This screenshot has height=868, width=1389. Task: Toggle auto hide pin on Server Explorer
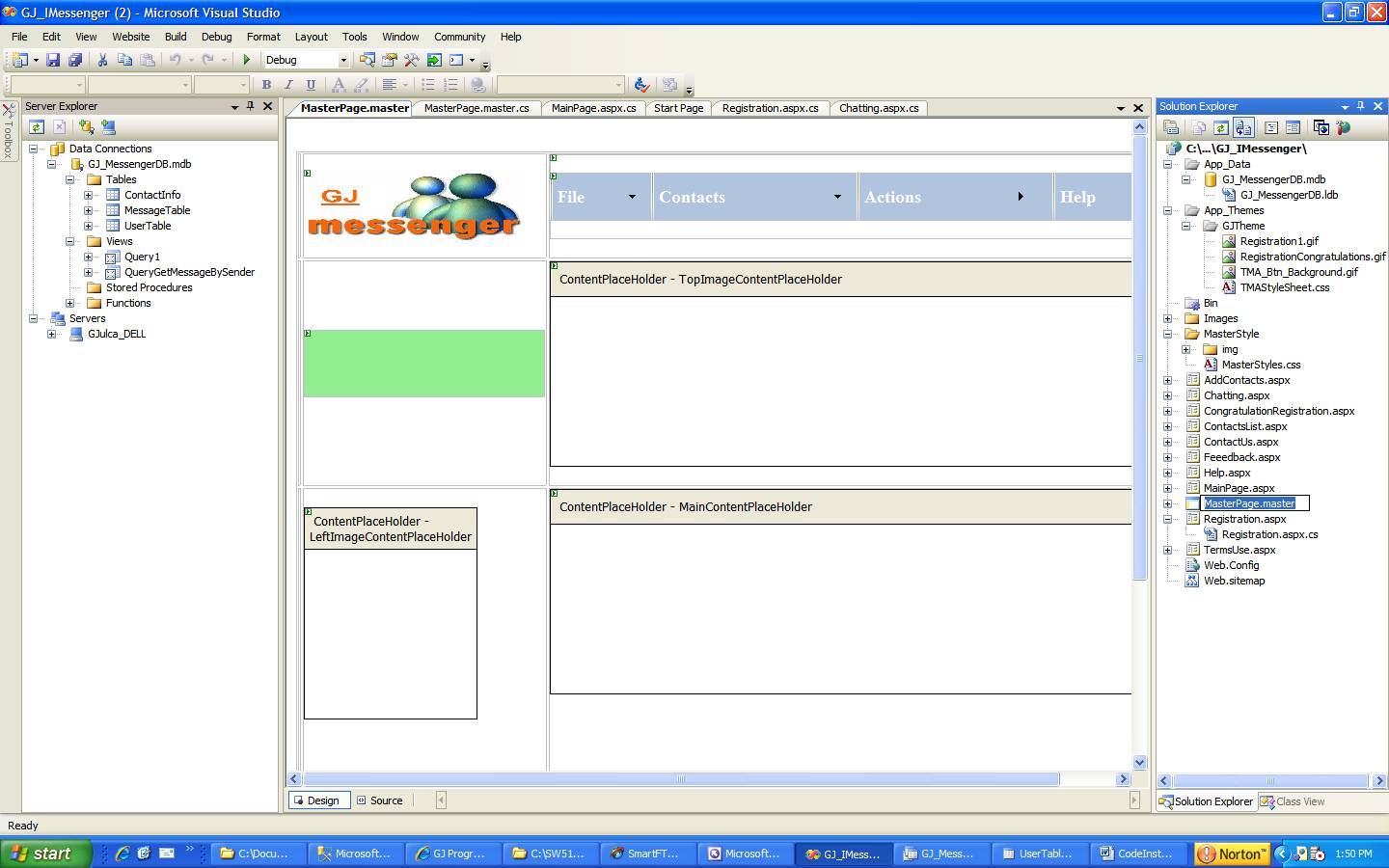[x=251, y=106]
